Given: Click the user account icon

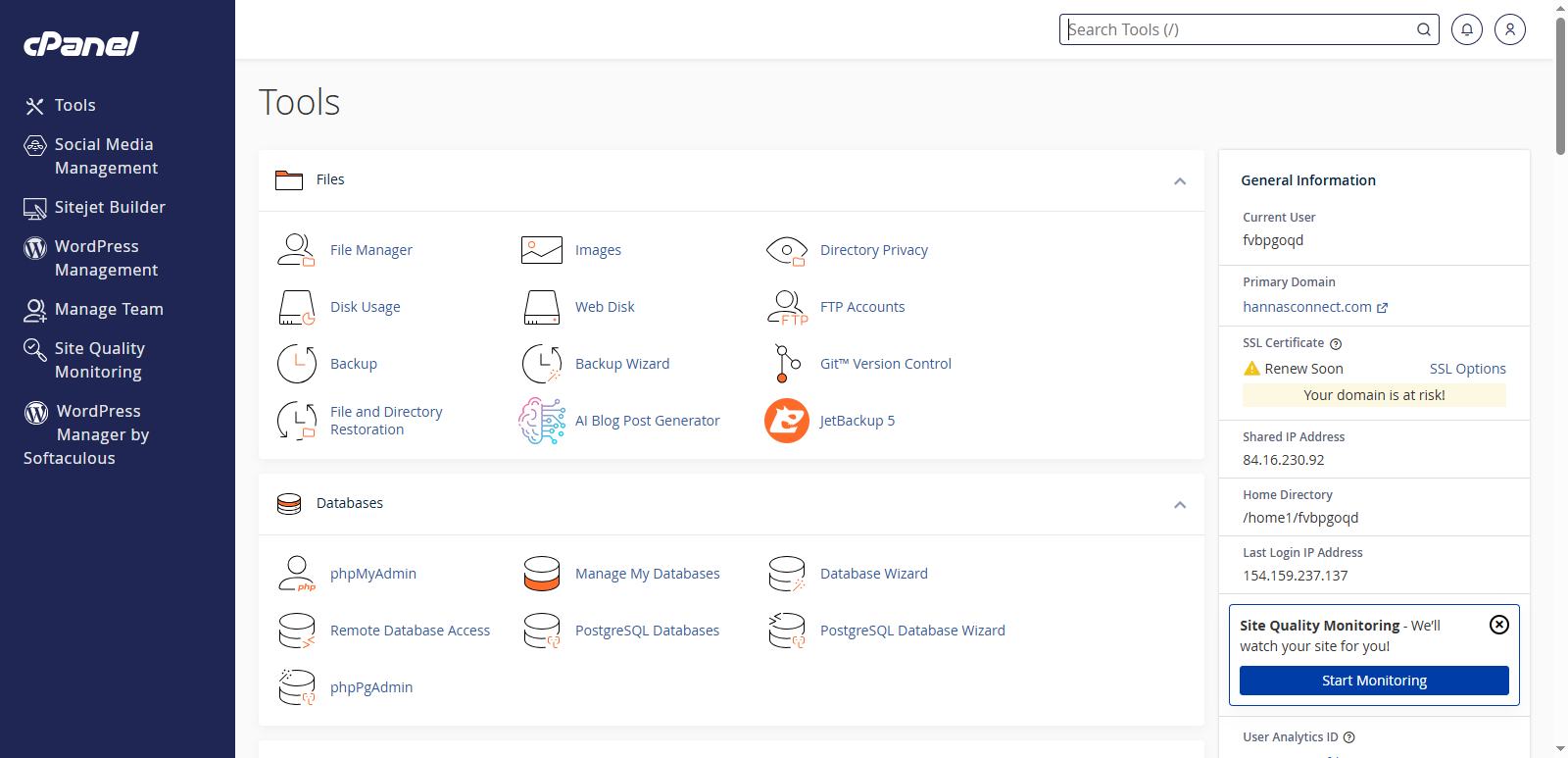Looking at the screenshot, I should (1509, 29).
